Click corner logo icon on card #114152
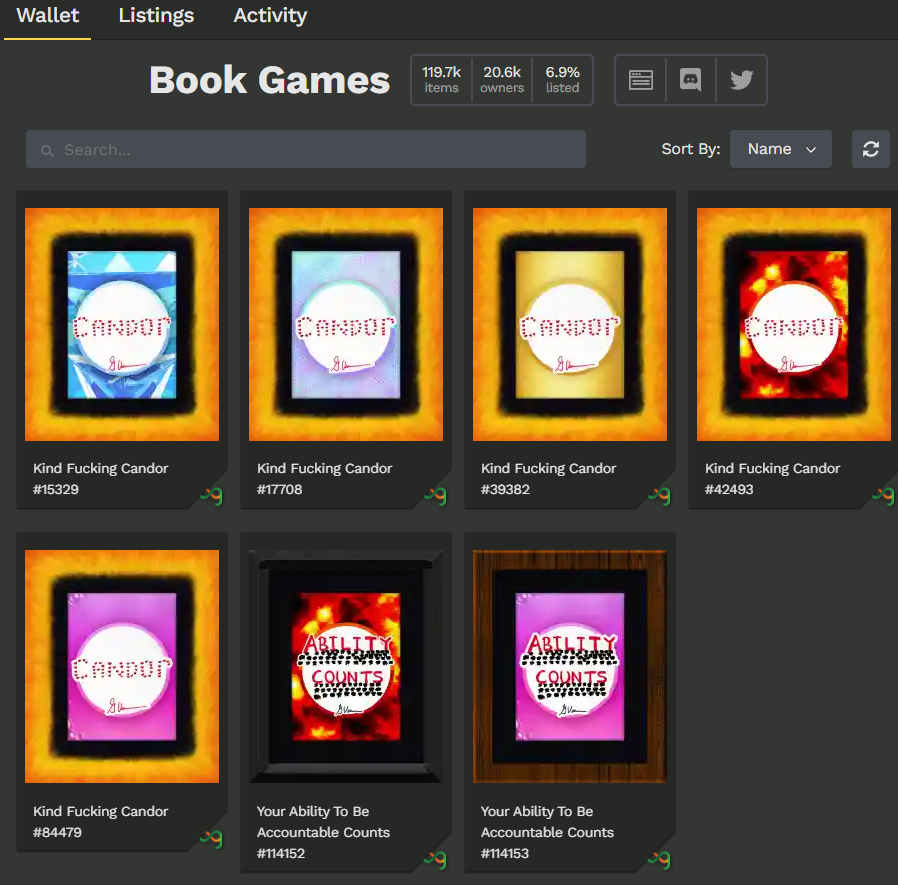Screen dimensions: 898x885 point(435,859)
